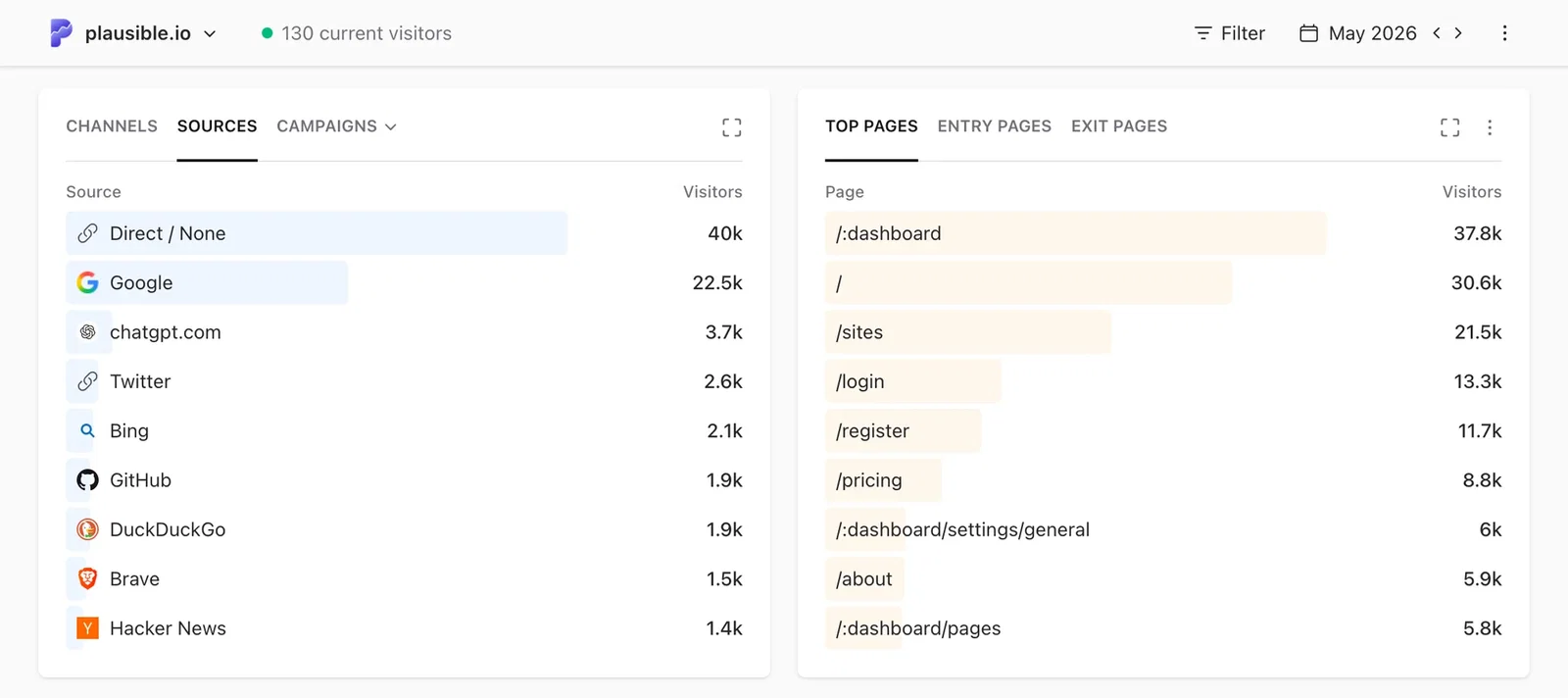Click the 13.3k visitors value
The height and width of the screenshot is (698, 1568).
pyautogui.click(x=1478, y=381)
